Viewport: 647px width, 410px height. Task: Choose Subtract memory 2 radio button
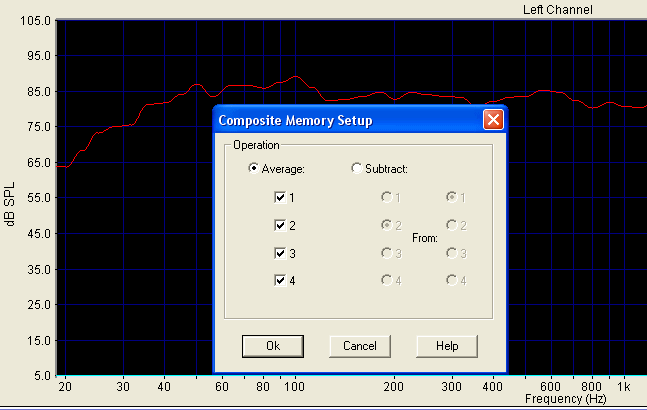pyautogui.click(x=387, y=225)
